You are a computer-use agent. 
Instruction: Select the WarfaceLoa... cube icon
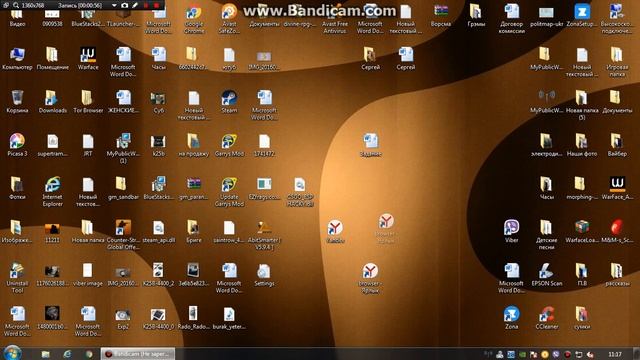[x=582, y=231]
